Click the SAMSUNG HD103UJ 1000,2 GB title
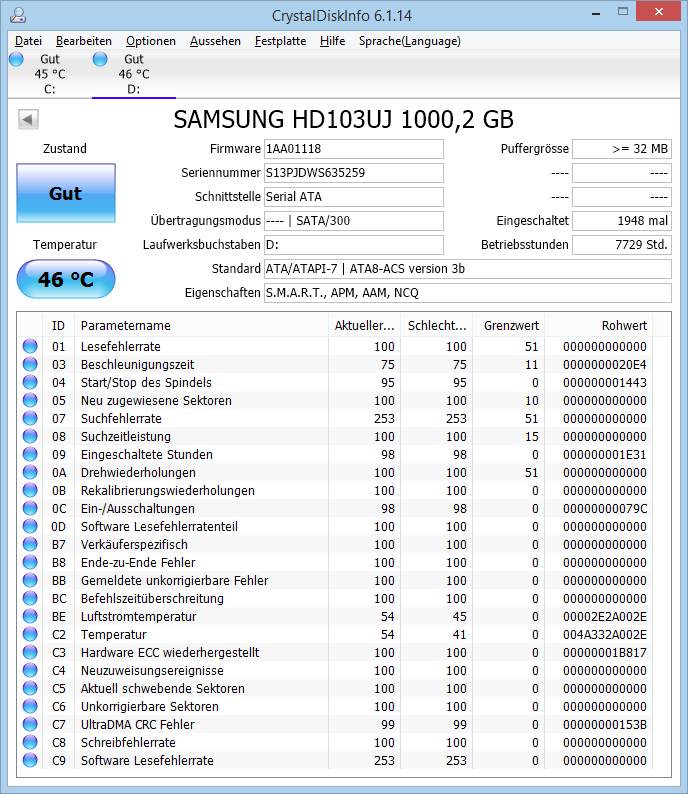The width and height of the screenshot is (688, 794). click(343, 120)
